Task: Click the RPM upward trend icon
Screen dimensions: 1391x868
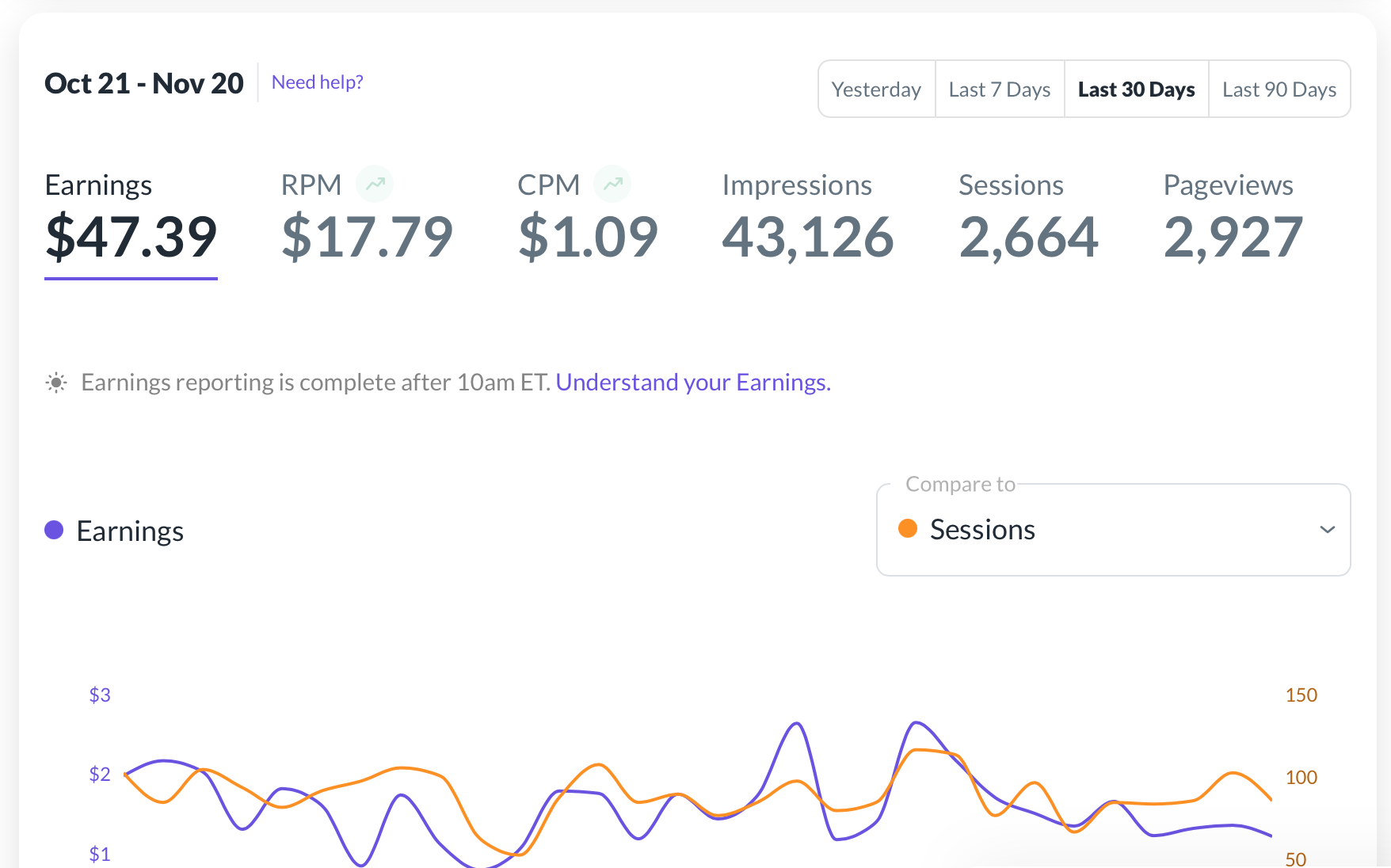Action: pyautogui.click(x=375, y=184)
